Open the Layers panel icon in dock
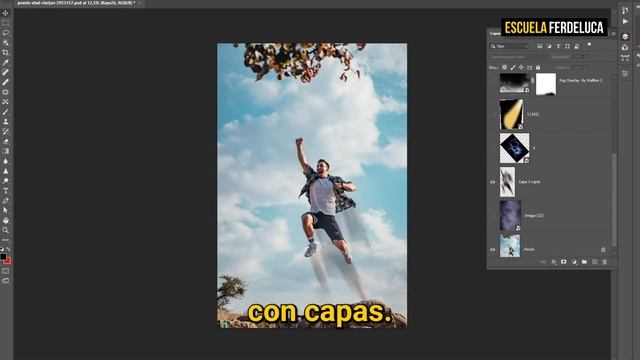 [x=625, y=36]
